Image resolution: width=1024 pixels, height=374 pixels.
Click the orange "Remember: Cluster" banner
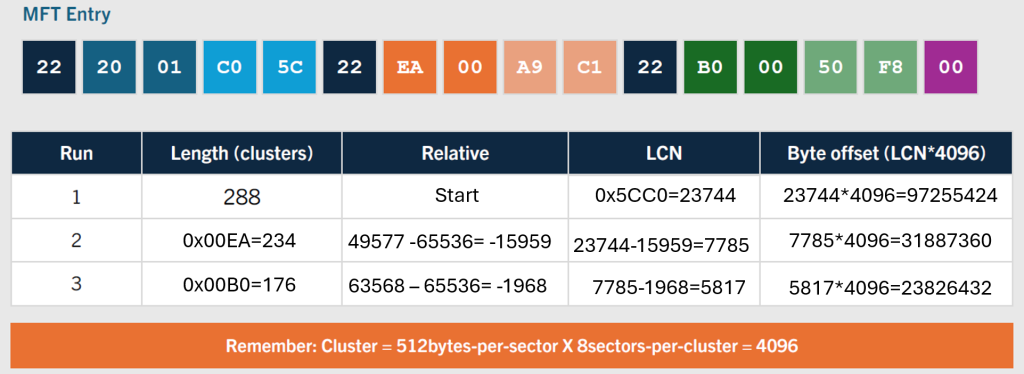(x=512, y=345)
